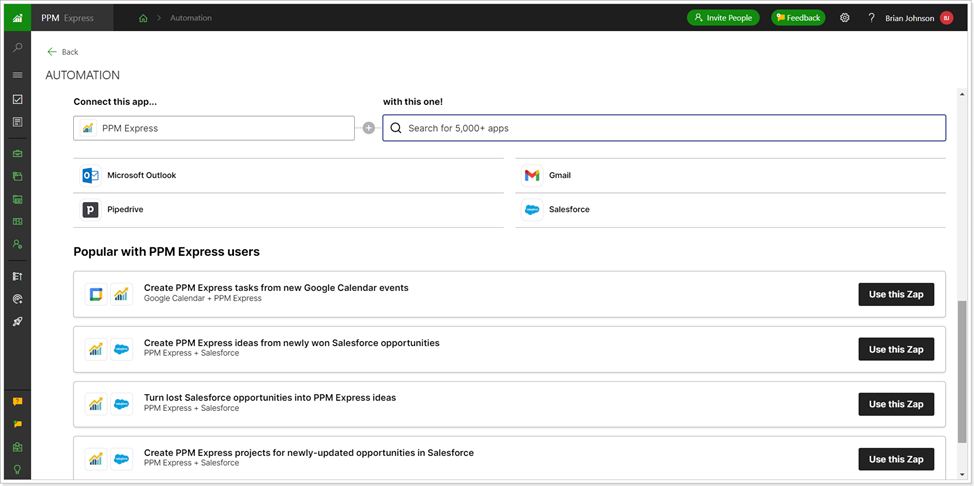
Task: Open the green briefcase icon in the sidebar
Action: point(17,154)
